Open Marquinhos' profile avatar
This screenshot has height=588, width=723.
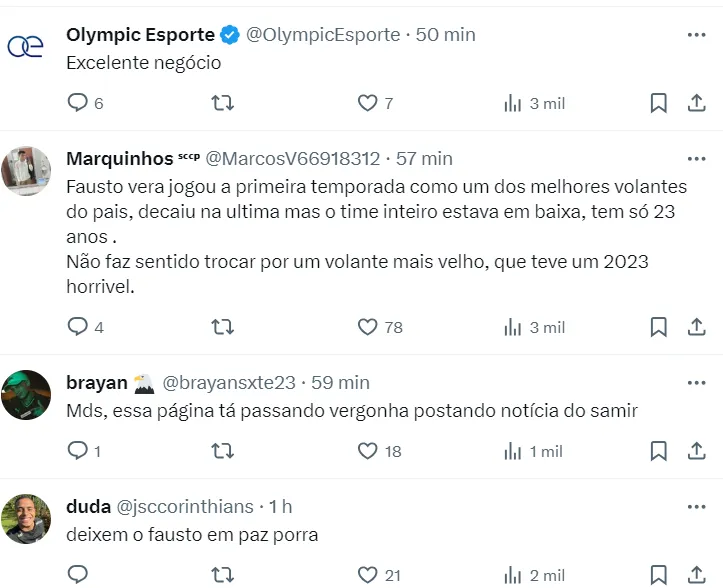(x=28, y=170)
